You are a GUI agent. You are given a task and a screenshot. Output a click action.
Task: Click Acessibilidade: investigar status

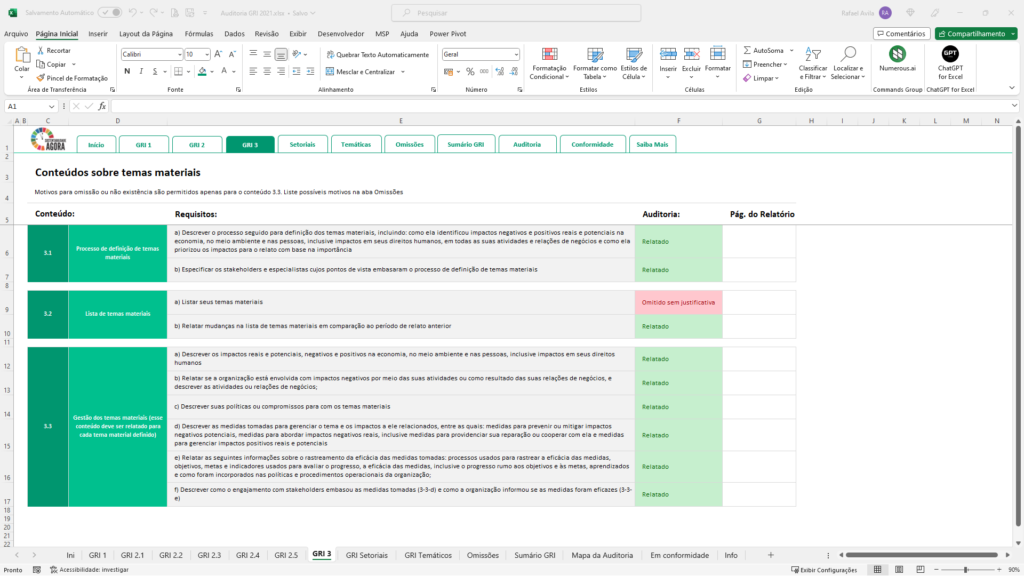click(89, 569)
